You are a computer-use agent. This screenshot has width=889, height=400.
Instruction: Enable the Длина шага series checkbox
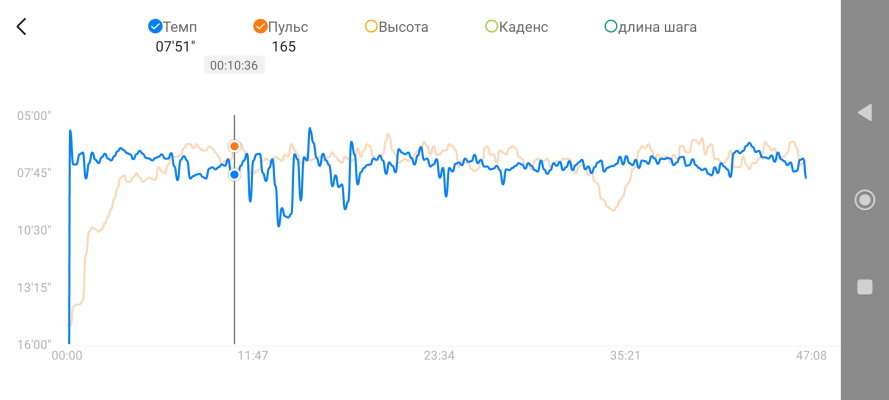[x=611, y=27]
